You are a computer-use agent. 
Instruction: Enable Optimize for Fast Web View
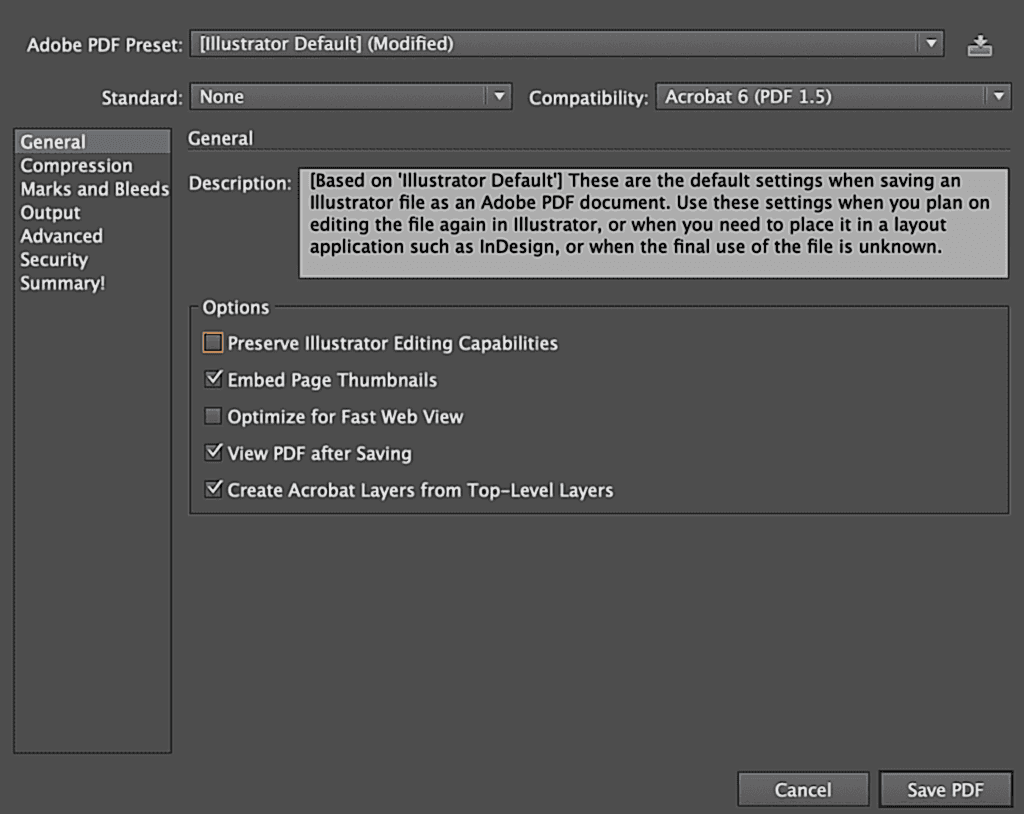tap(213, 416)
